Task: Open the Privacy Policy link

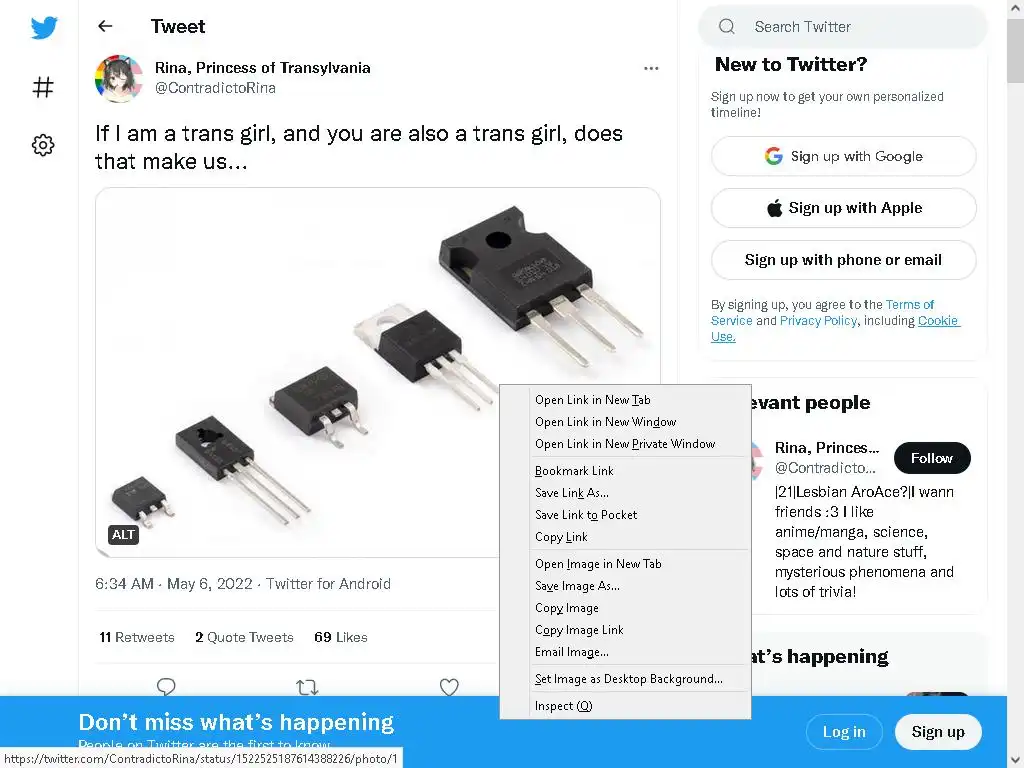Action: pyautogui.click(x=818, y=321)
